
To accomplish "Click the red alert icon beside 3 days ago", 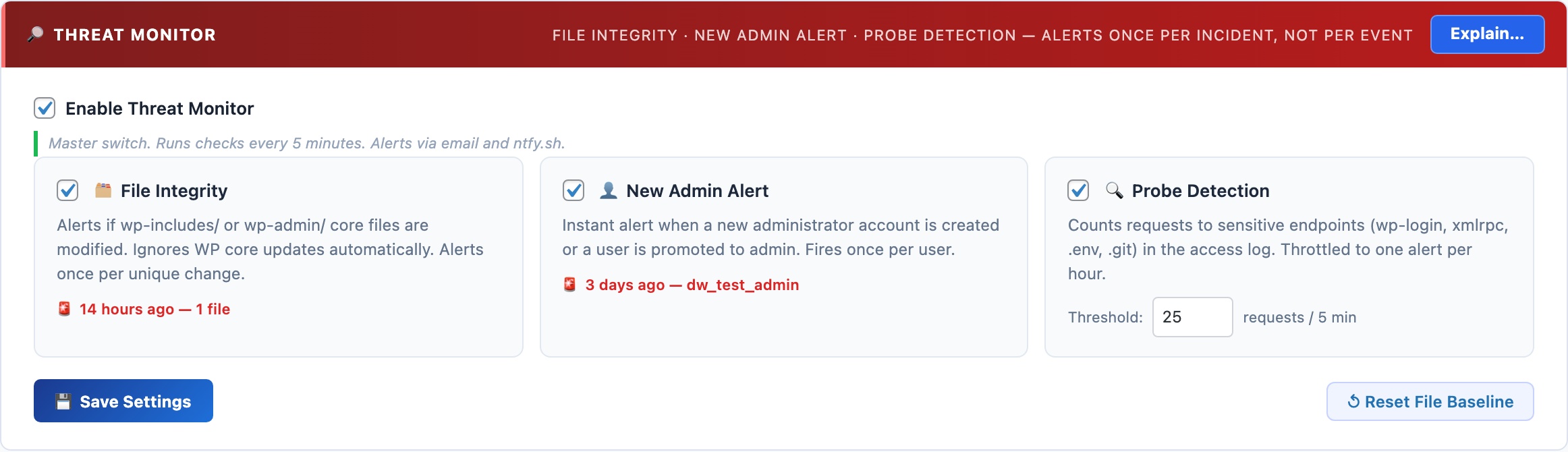I will 570,285.
